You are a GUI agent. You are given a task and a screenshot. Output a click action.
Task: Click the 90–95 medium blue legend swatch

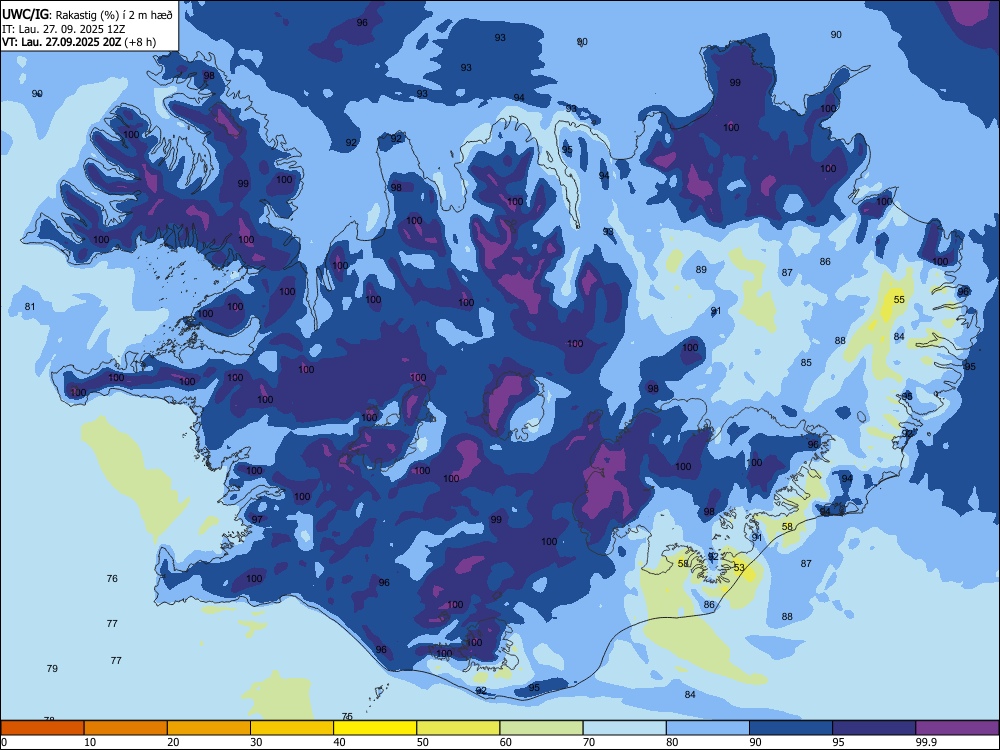[x=791, y=728]
